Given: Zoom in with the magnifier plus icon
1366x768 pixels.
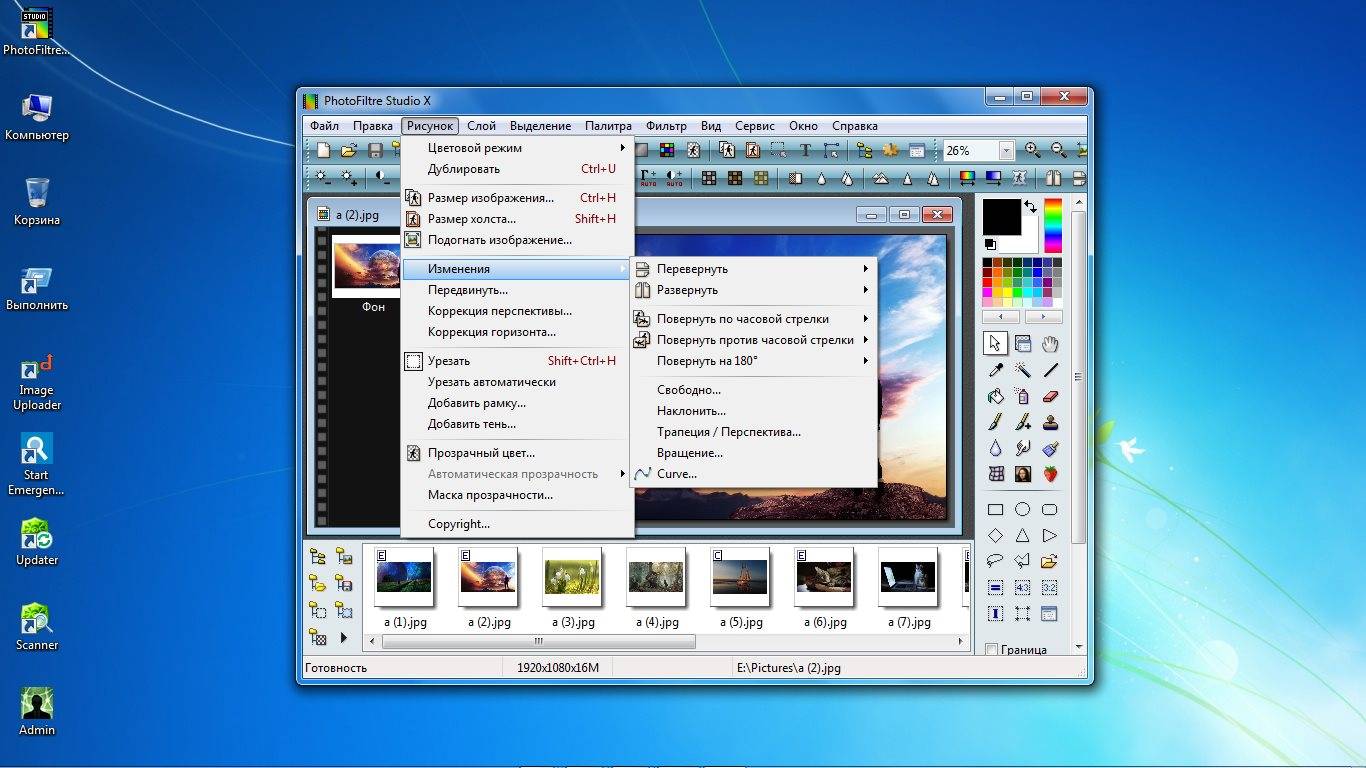Looking at the screenshot, I should click(x=1032, y=151).
